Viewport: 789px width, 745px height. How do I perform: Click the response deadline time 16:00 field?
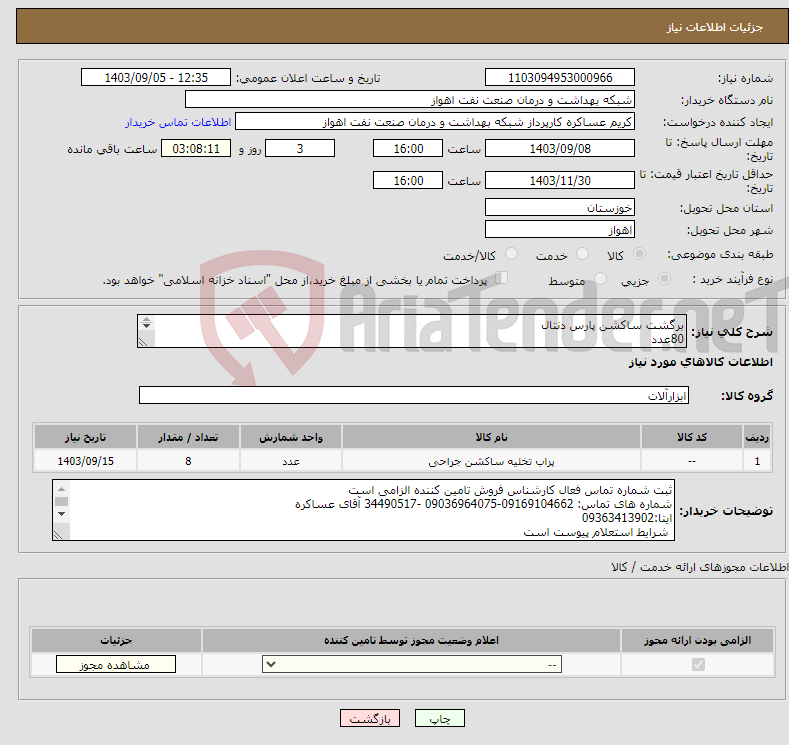(x=408, y=148)
